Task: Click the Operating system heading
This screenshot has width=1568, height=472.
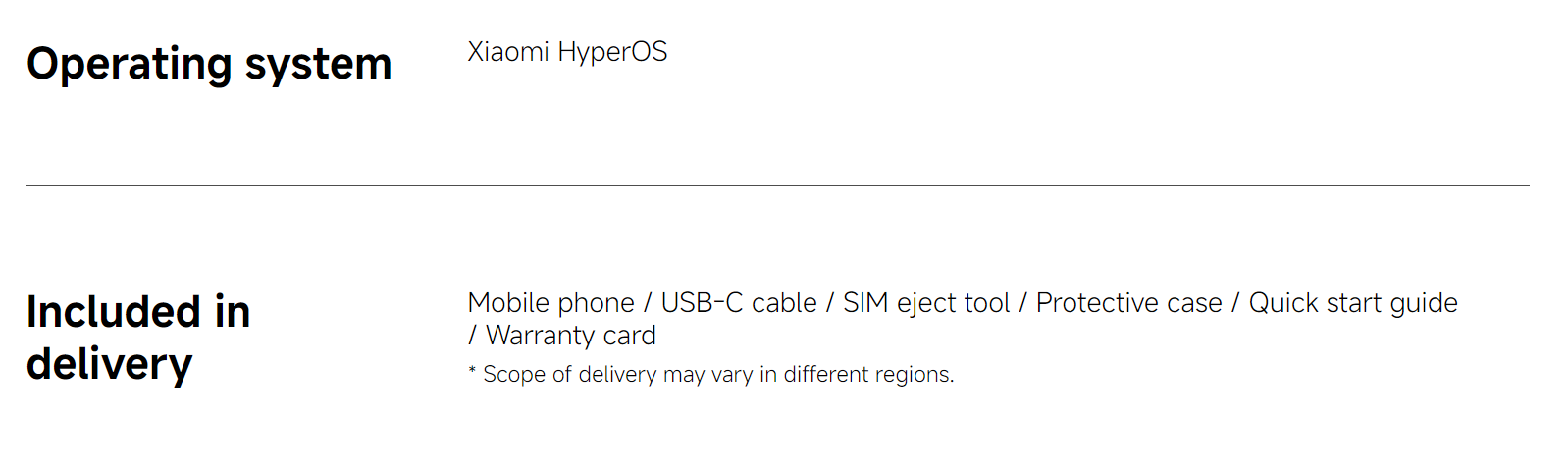Action: [x=209, y=65]
